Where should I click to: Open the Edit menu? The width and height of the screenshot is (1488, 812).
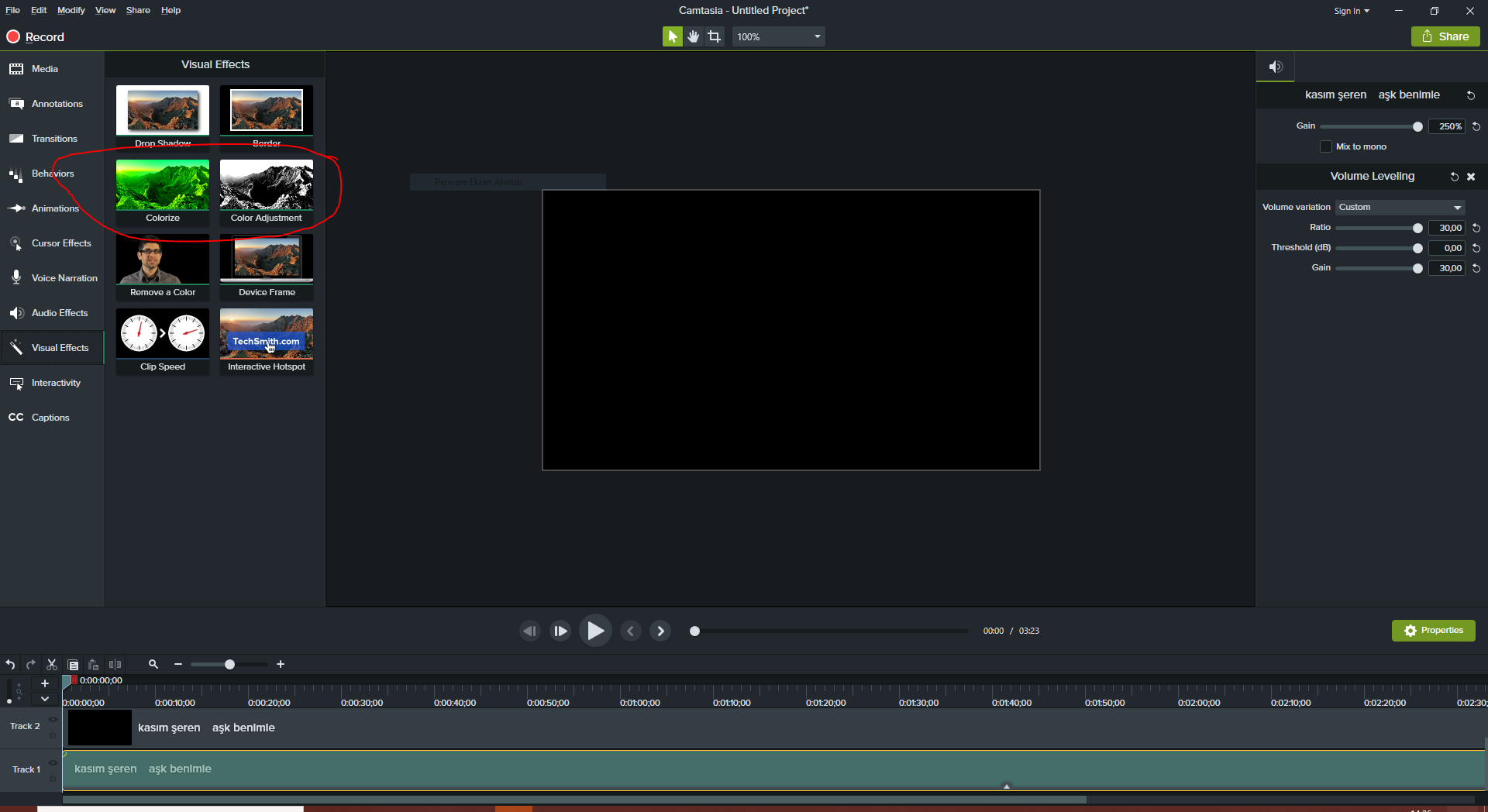click(x=39, y=10)
